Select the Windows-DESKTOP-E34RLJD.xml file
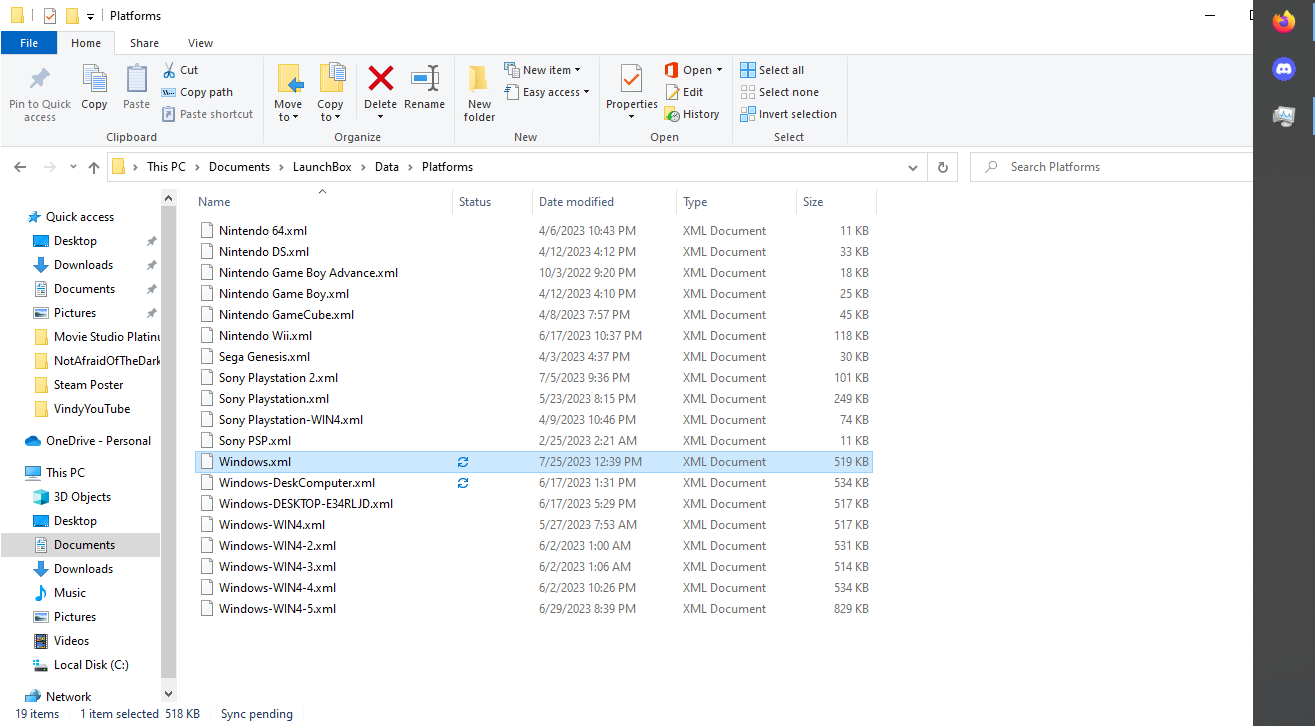This screenshot has width=1315, height=726. point(534,504)
